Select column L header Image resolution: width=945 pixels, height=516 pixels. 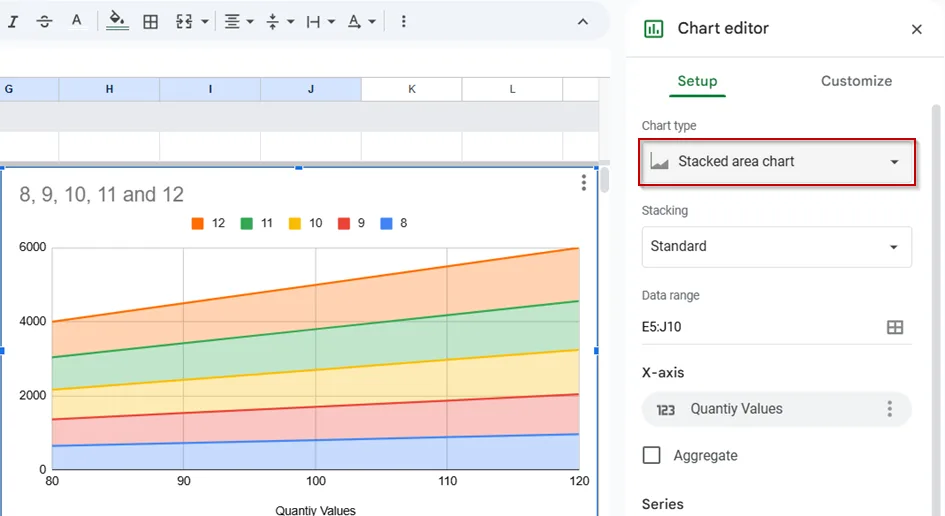point(512,89)
